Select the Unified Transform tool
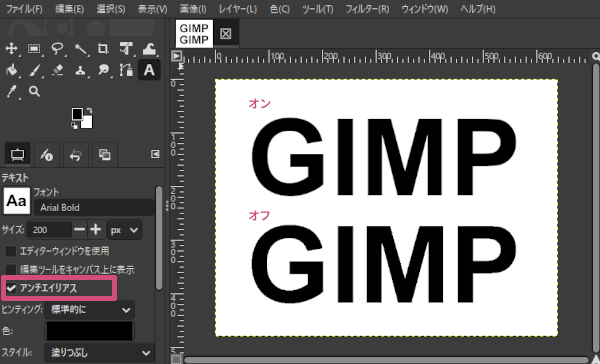 tap(126, 49)
